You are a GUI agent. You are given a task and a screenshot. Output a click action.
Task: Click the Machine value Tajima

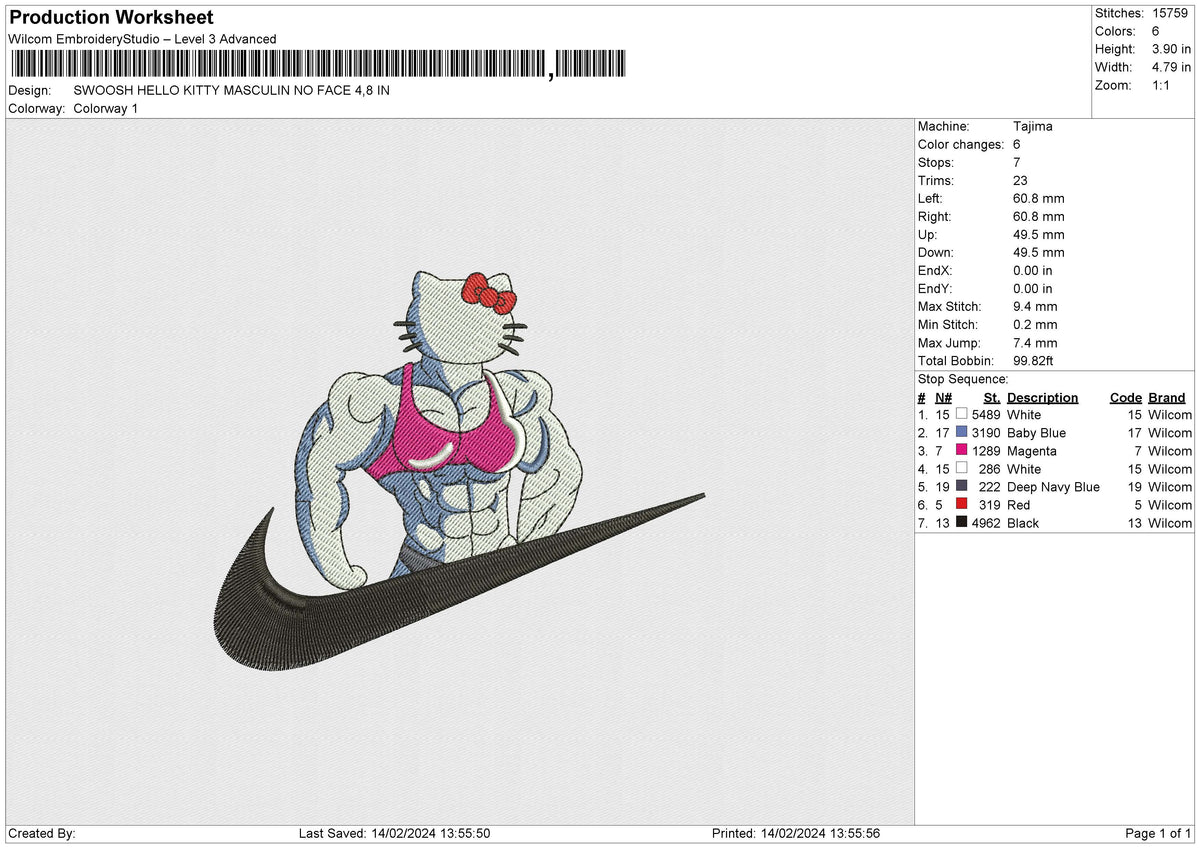pyautogui.click(x=1033, y=126)
